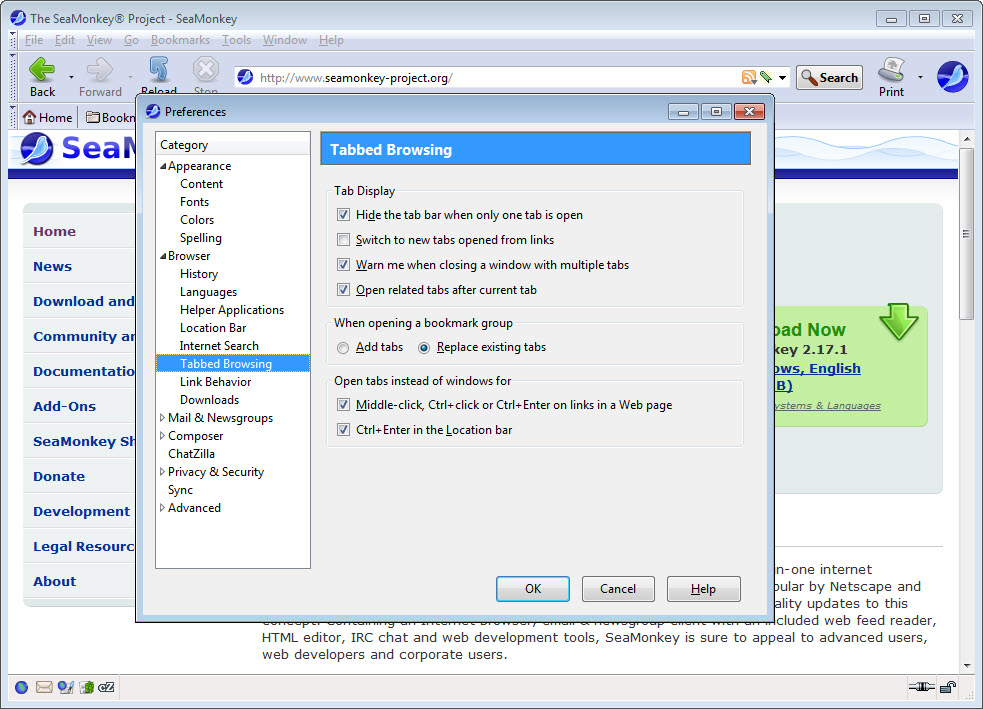Click the Help button in Preferences
Image resolution: width=983 pixels, height=709 pixels.
[703, 589]
